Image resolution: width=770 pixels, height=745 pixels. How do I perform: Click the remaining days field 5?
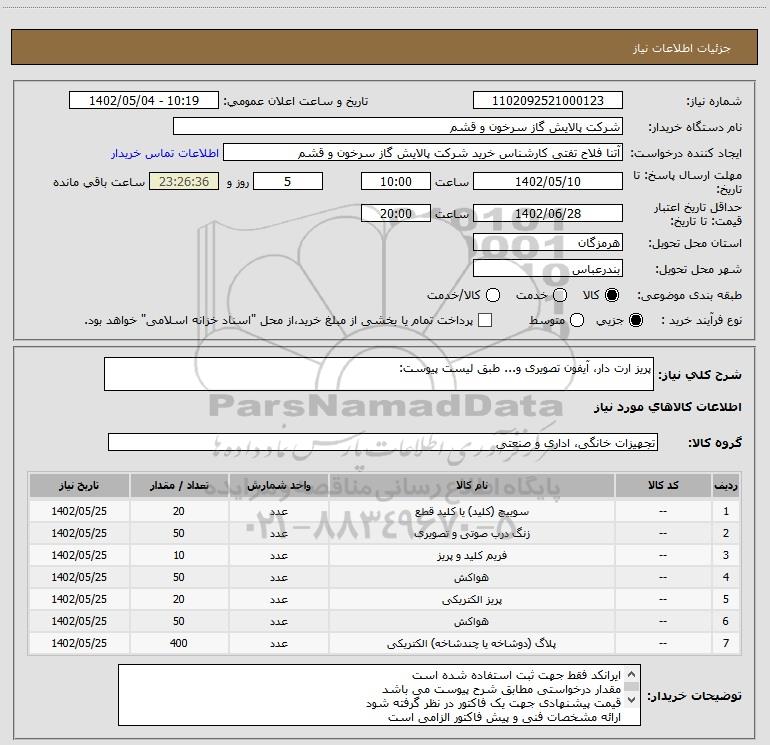pos(288,181)
